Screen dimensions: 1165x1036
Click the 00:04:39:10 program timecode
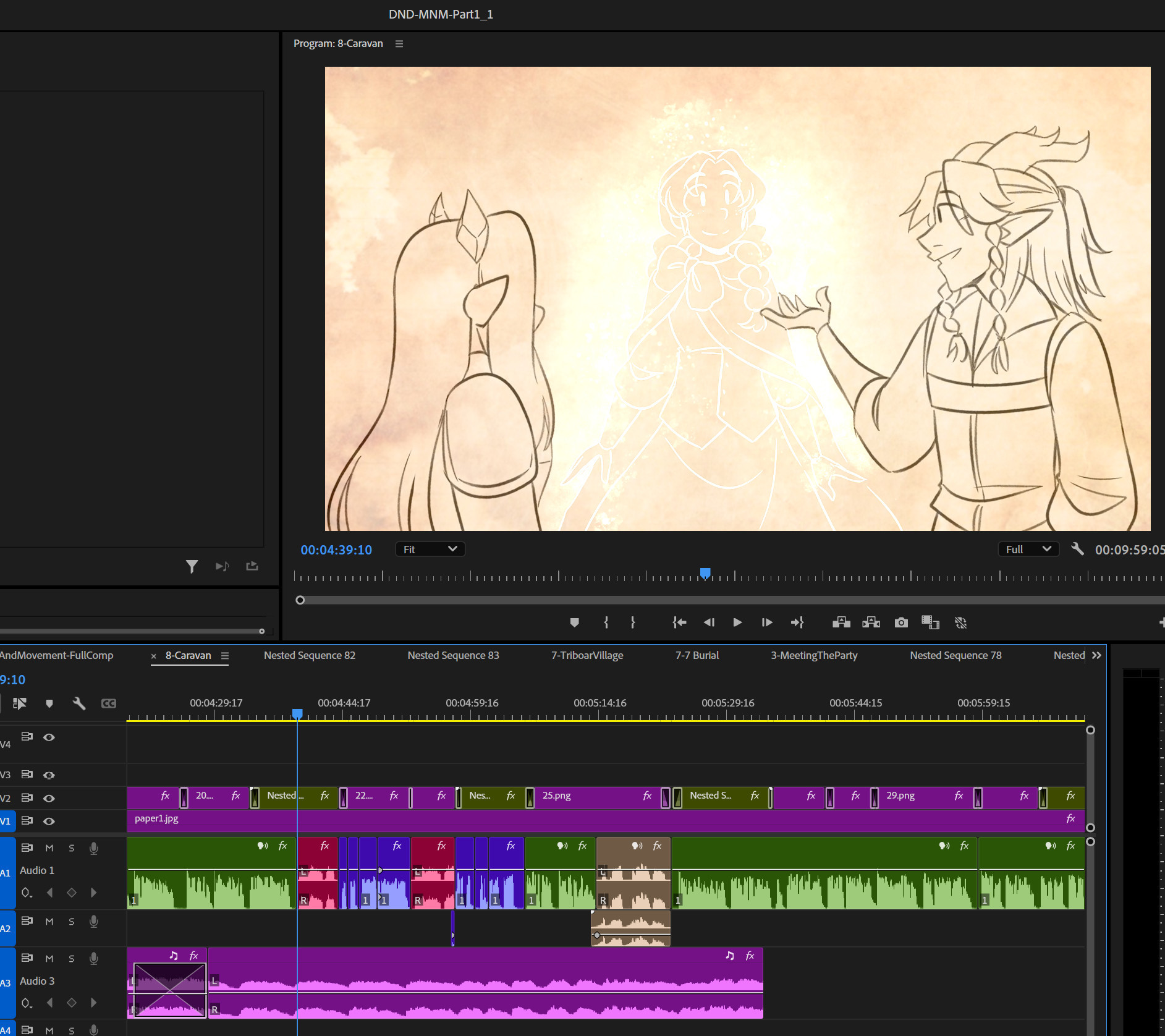(x=336, y=550)
